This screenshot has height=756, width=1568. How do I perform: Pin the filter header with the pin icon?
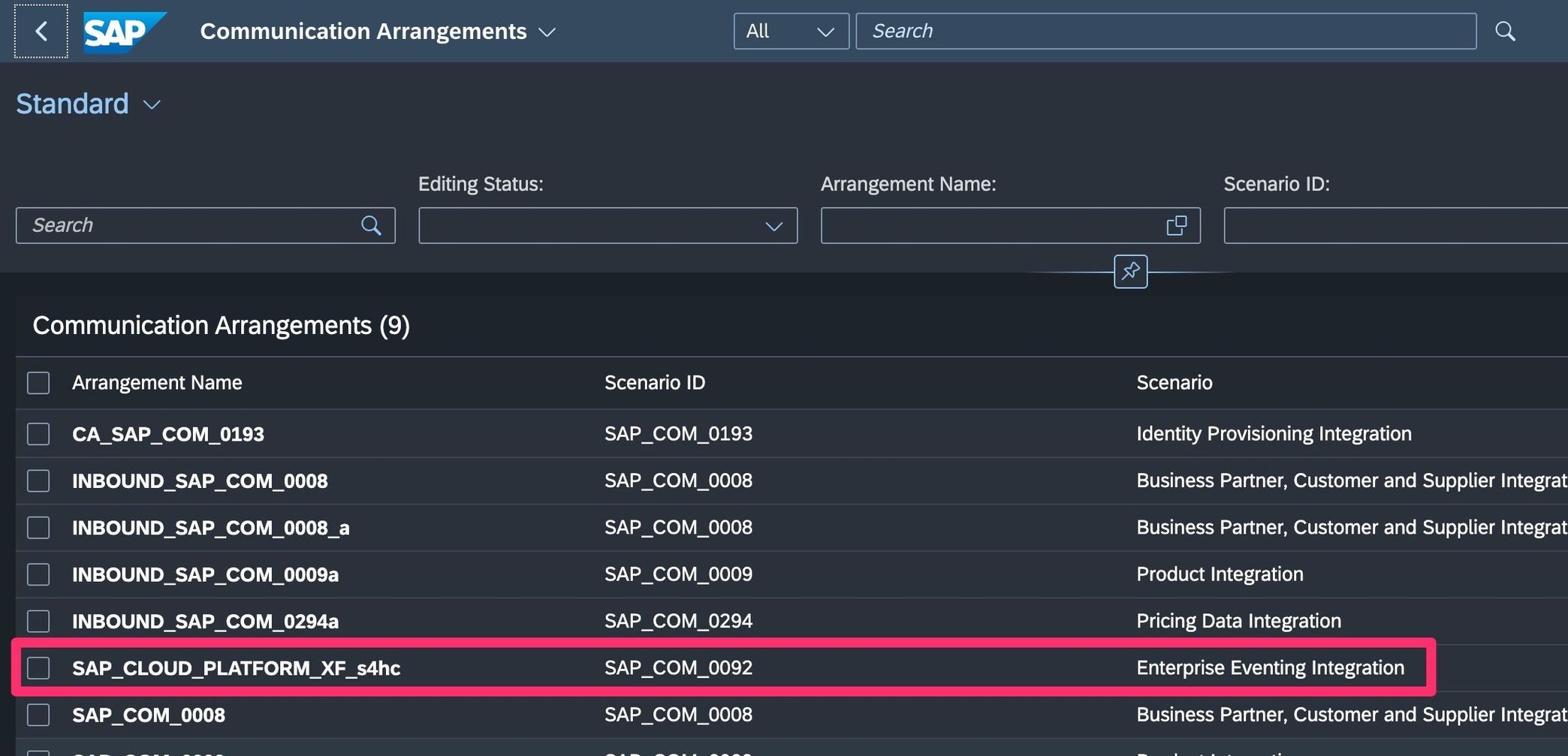pyautogui.click(x=1130, y=271)
